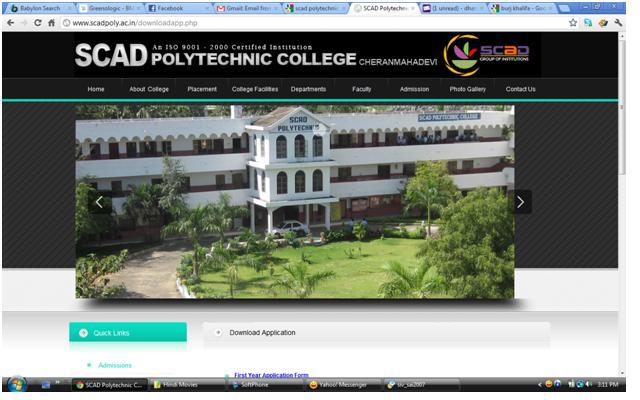Open the Departments menu item
The image size is (640, 400).
(x=308, y=89)
